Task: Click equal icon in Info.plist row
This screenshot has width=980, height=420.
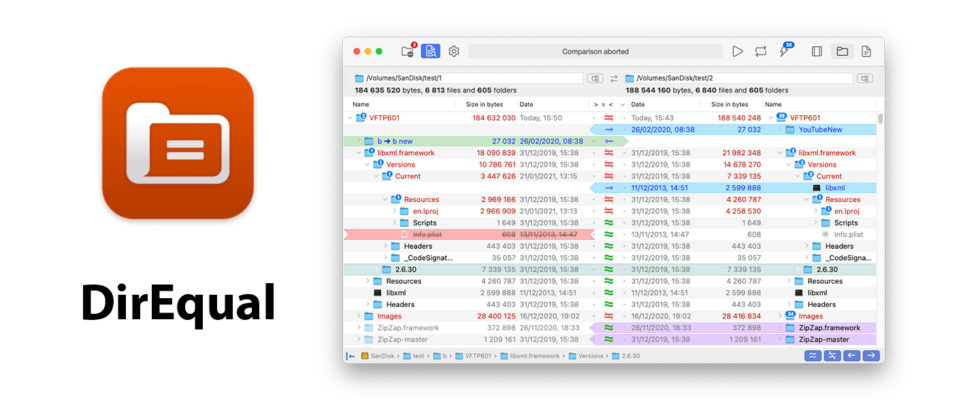Action: tap(608, 234)
